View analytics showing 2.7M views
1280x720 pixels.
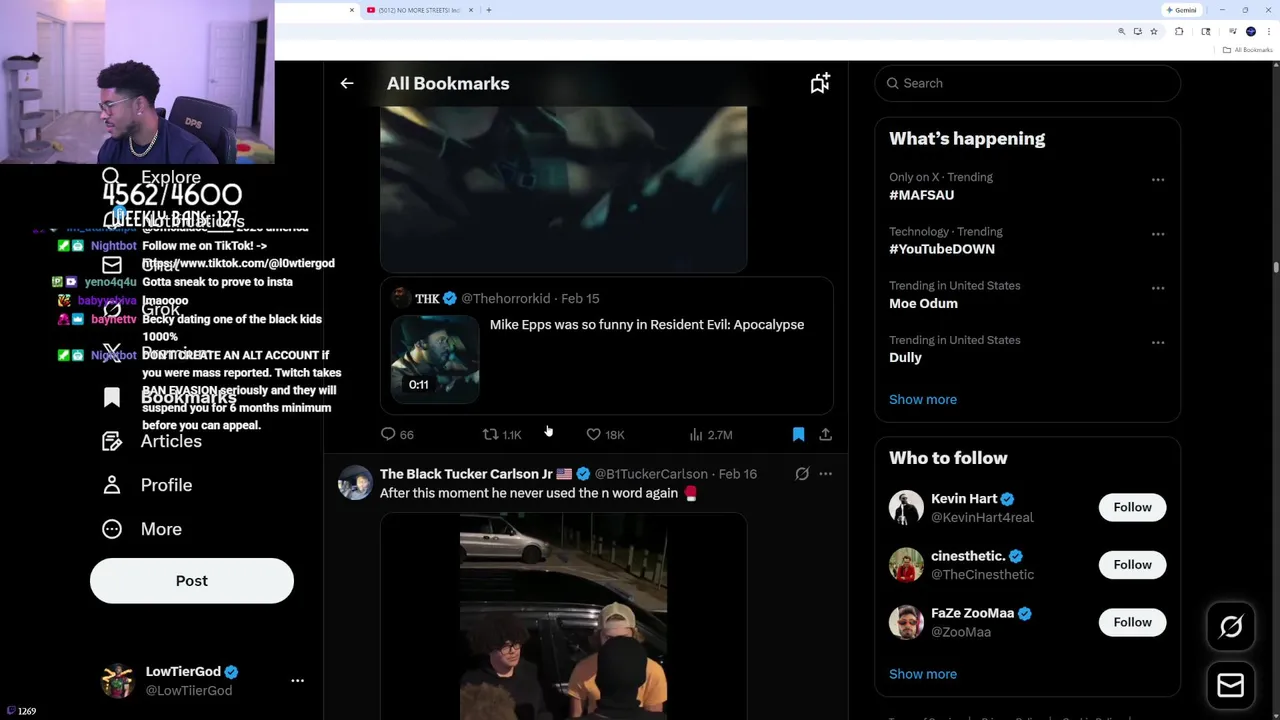(711, 435)
